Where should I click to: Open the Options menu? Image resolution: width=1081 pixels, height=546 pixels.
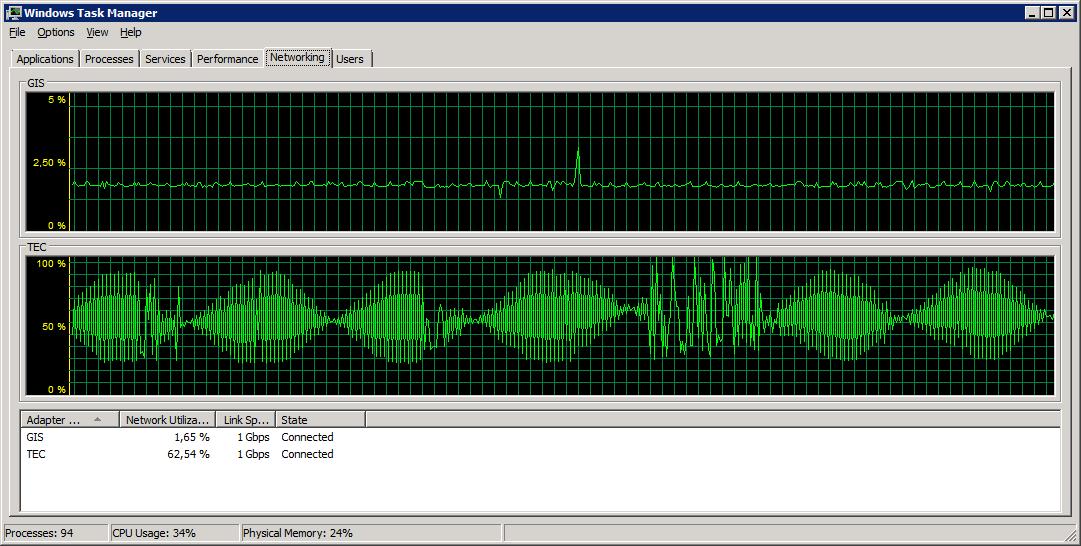click(x=56, y=32)
